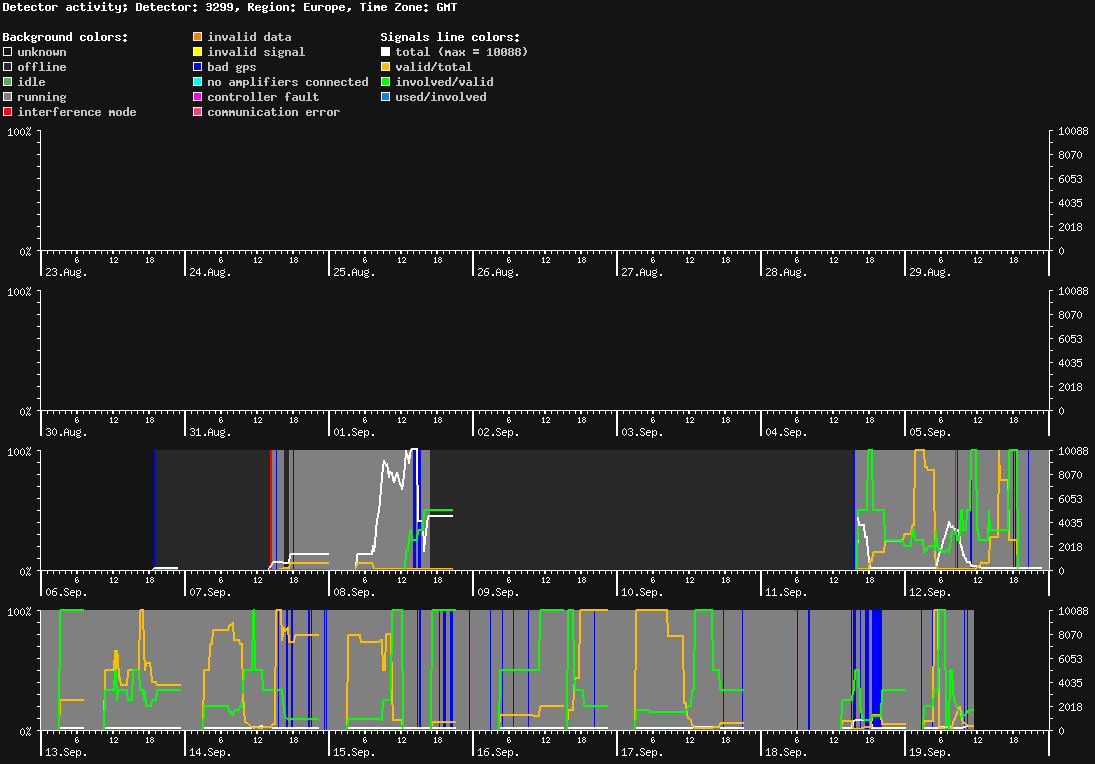Click the '06.Sep.' date label
This screenshot has height=764, width=1095.
(x=66, y=592)
